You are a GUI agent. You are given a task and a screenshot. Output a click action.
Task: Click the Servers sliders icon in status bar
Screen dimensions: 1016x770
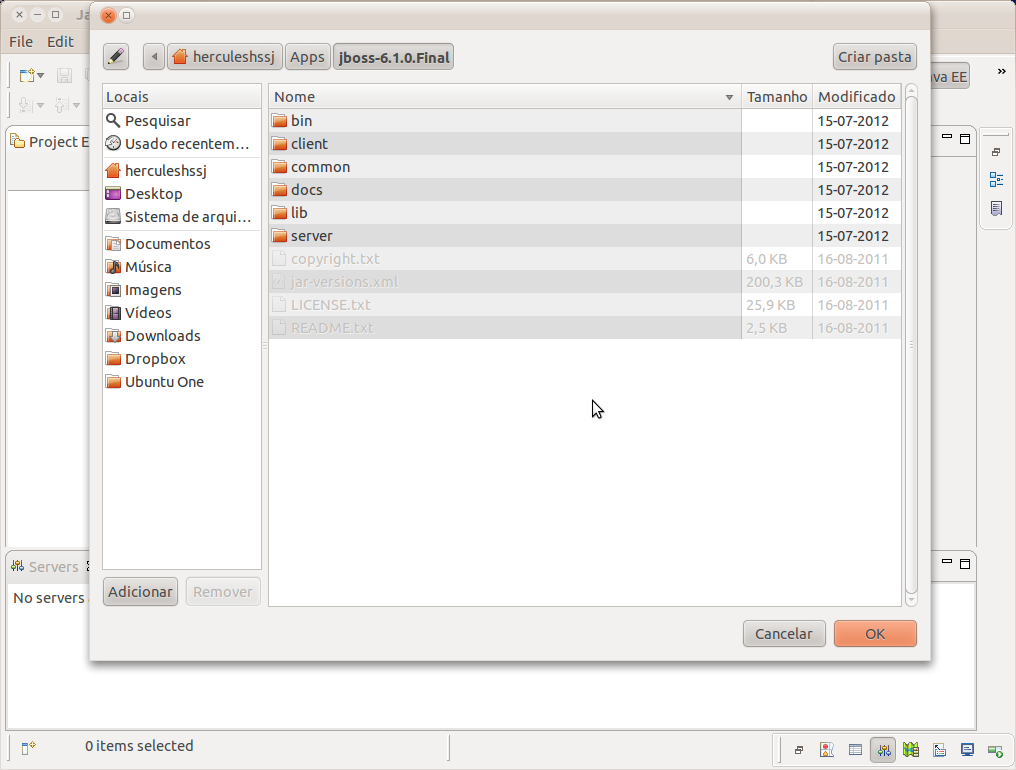(x=883, y=749)
